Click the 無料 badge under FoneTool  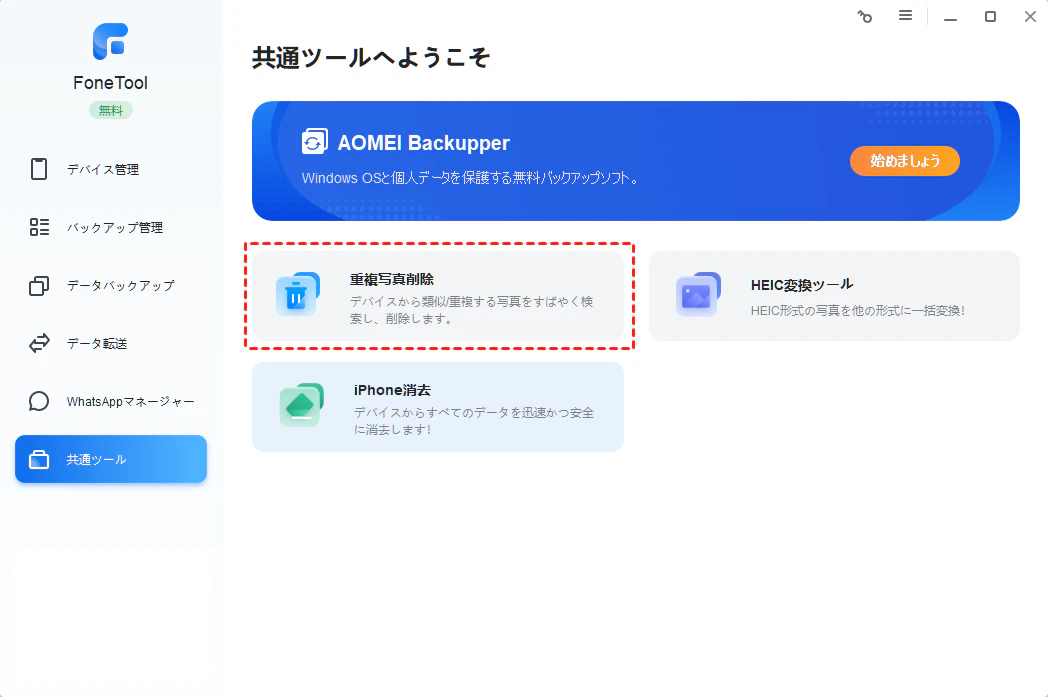click(x=111, y=110)
